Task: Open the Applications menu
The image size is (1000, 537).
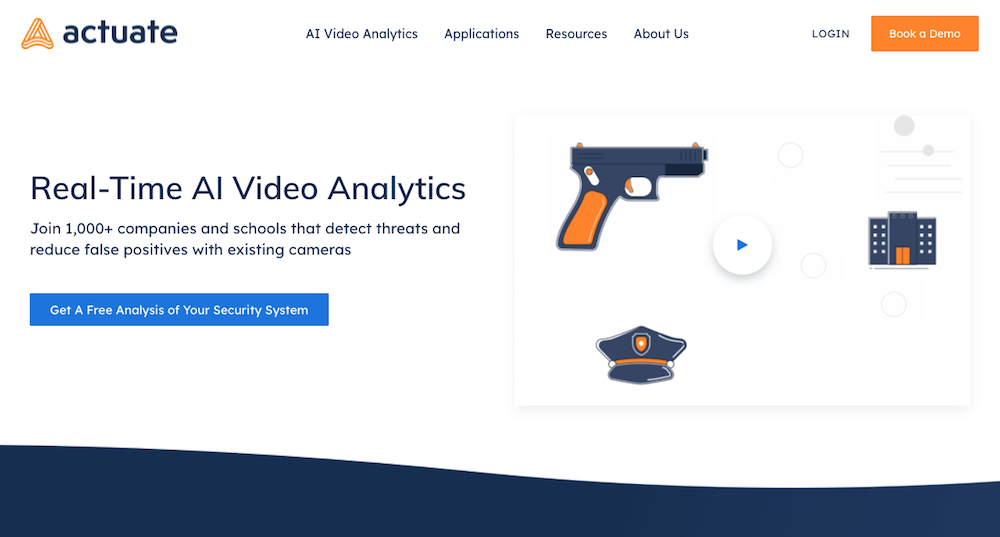Action: [x=482, y=34]
